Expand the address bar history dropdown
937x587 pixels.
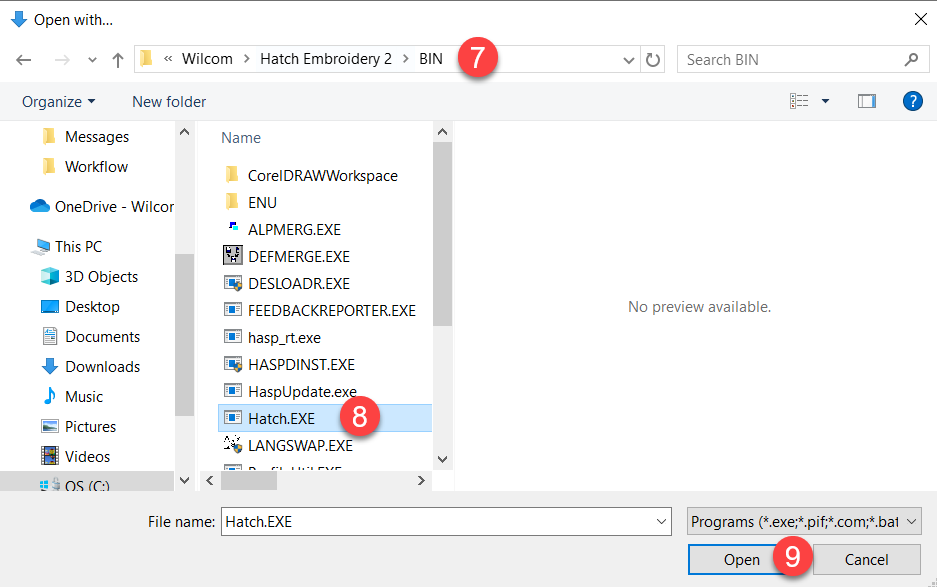[x=629, y=60]
